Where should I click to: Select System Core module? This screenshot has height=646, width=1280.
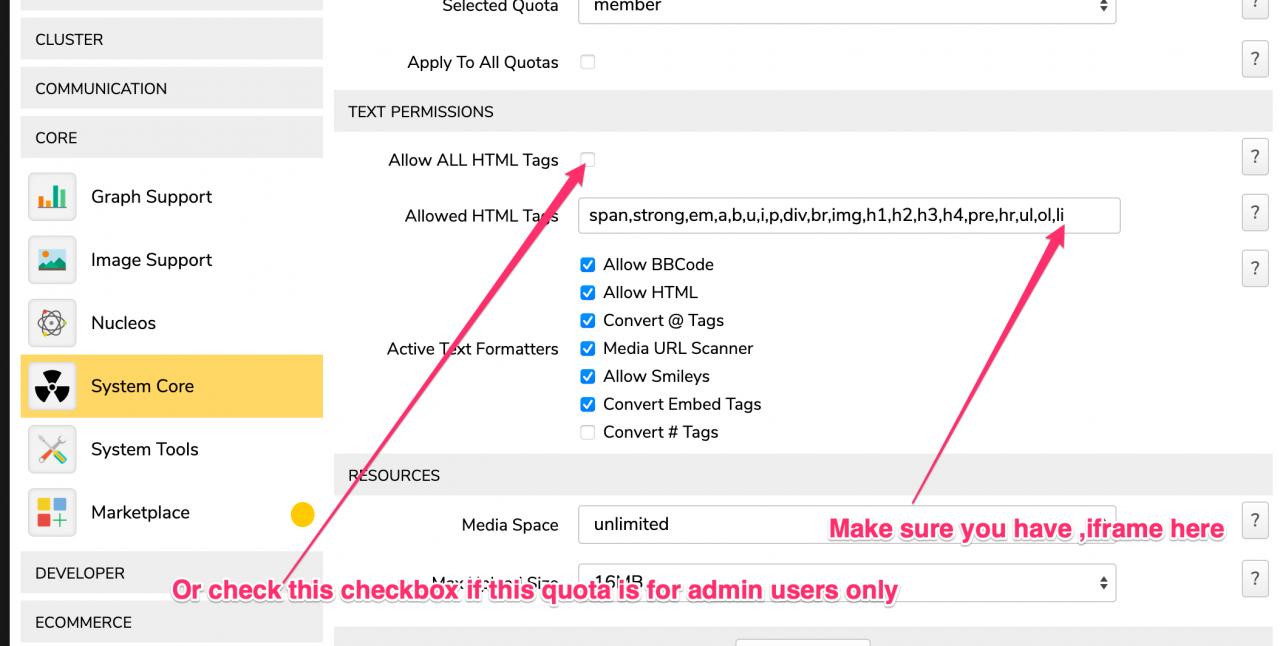(x=172, y=386)
